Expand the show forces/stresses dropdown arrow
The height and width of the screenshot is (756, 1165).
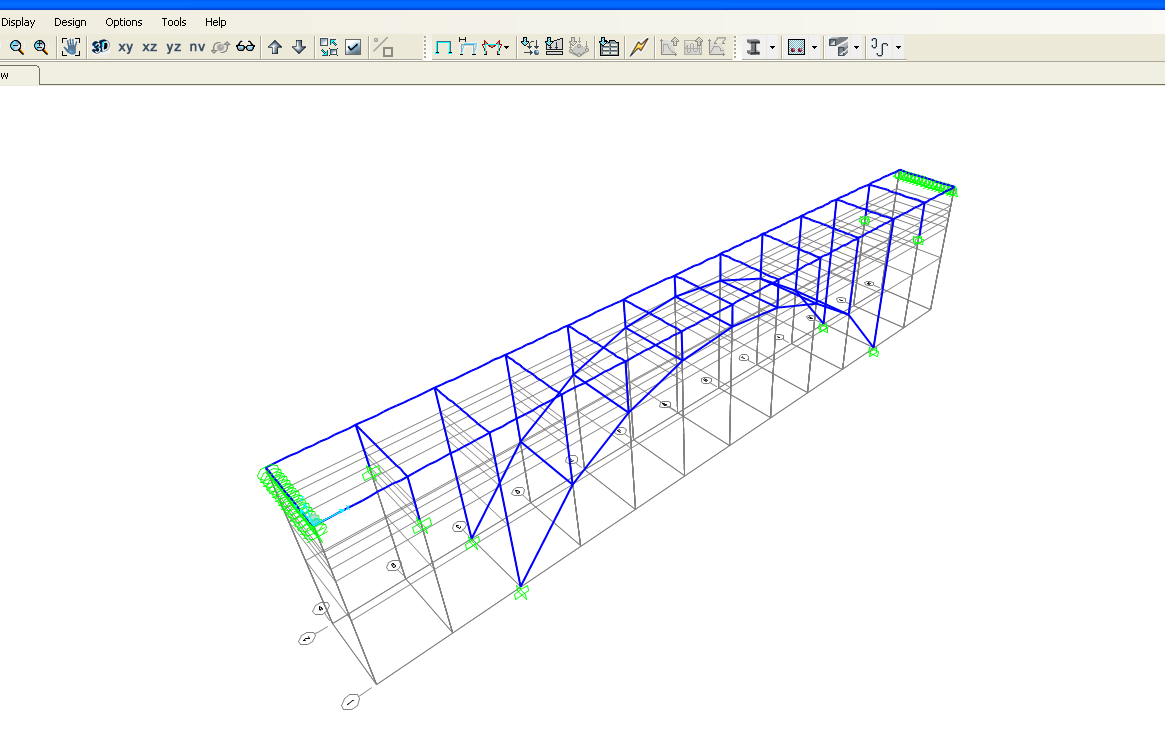tap(507, 48)
